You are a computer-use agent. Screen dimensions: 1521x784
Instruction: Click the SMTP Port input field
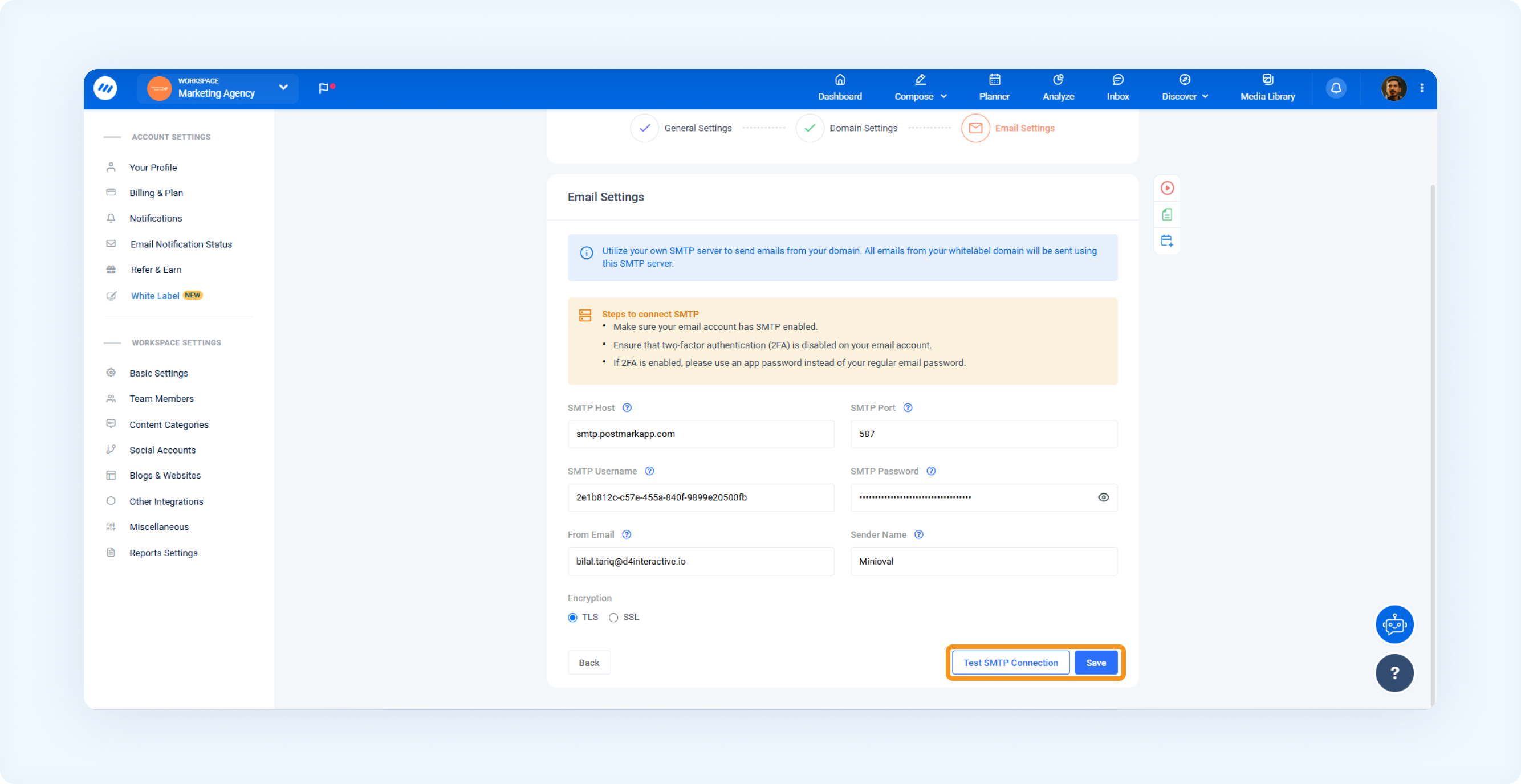(x=984, y=434)
